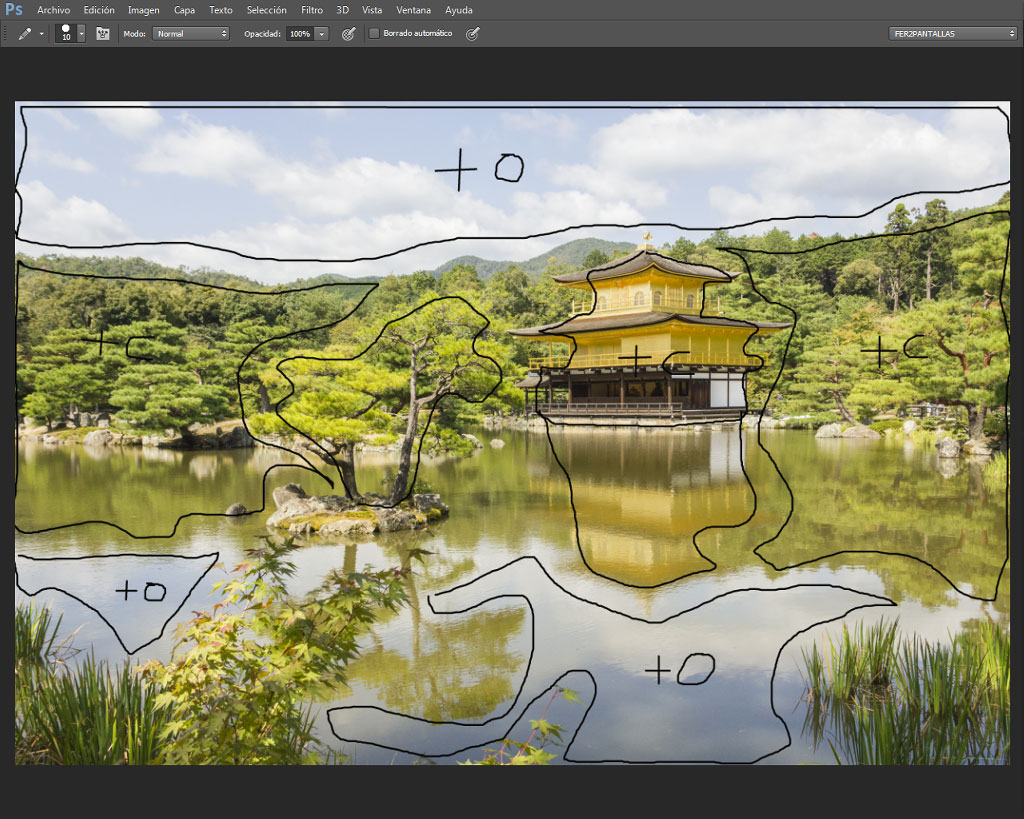
Task: Click the 'Borrado automático' label text
Action: tap(418, 33)
